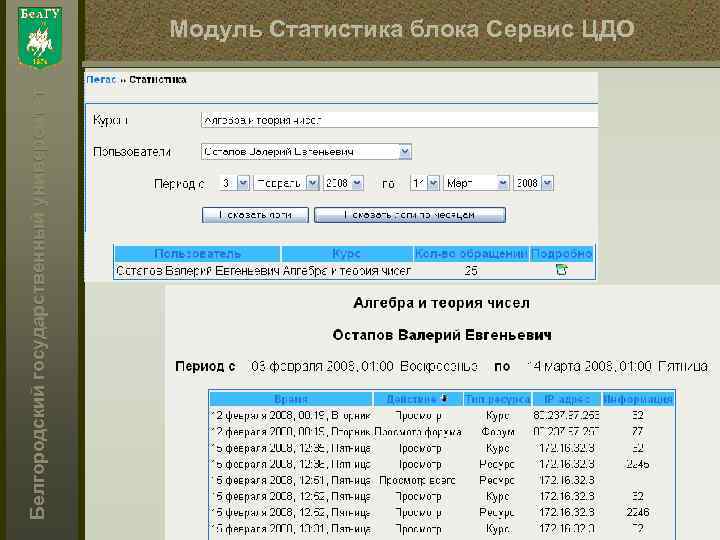Sort log by Тип ресурса column header

click(498, 399)
